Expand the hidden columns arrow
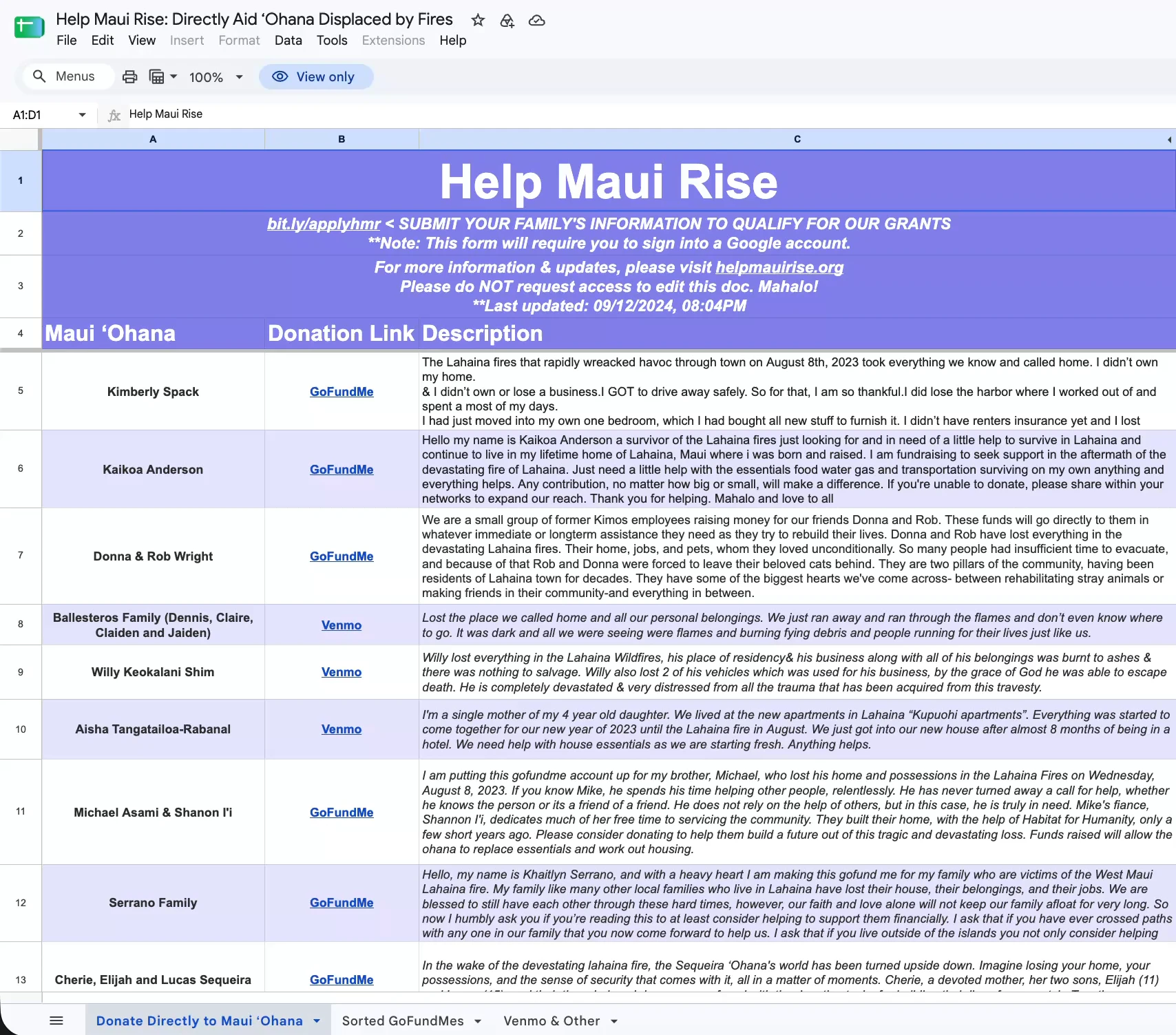1176x1035 pixels. (1169, 140)
